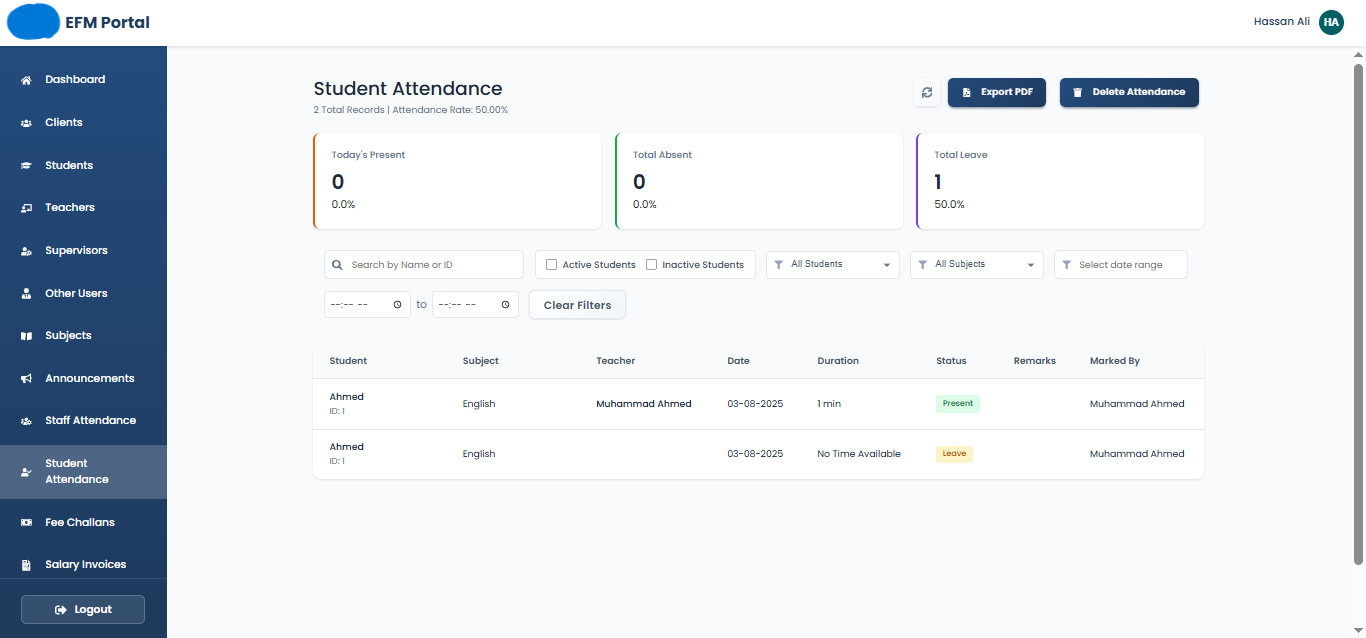
Task: Click the Staff Attendance icon
Action: 24,420
